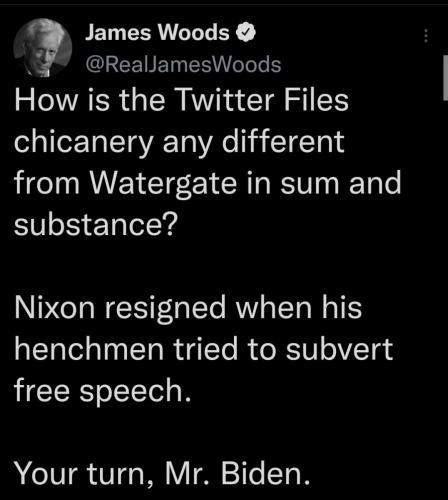Click the word "subvert" in the tweet
448x500 pixels.
pos(340,349)
